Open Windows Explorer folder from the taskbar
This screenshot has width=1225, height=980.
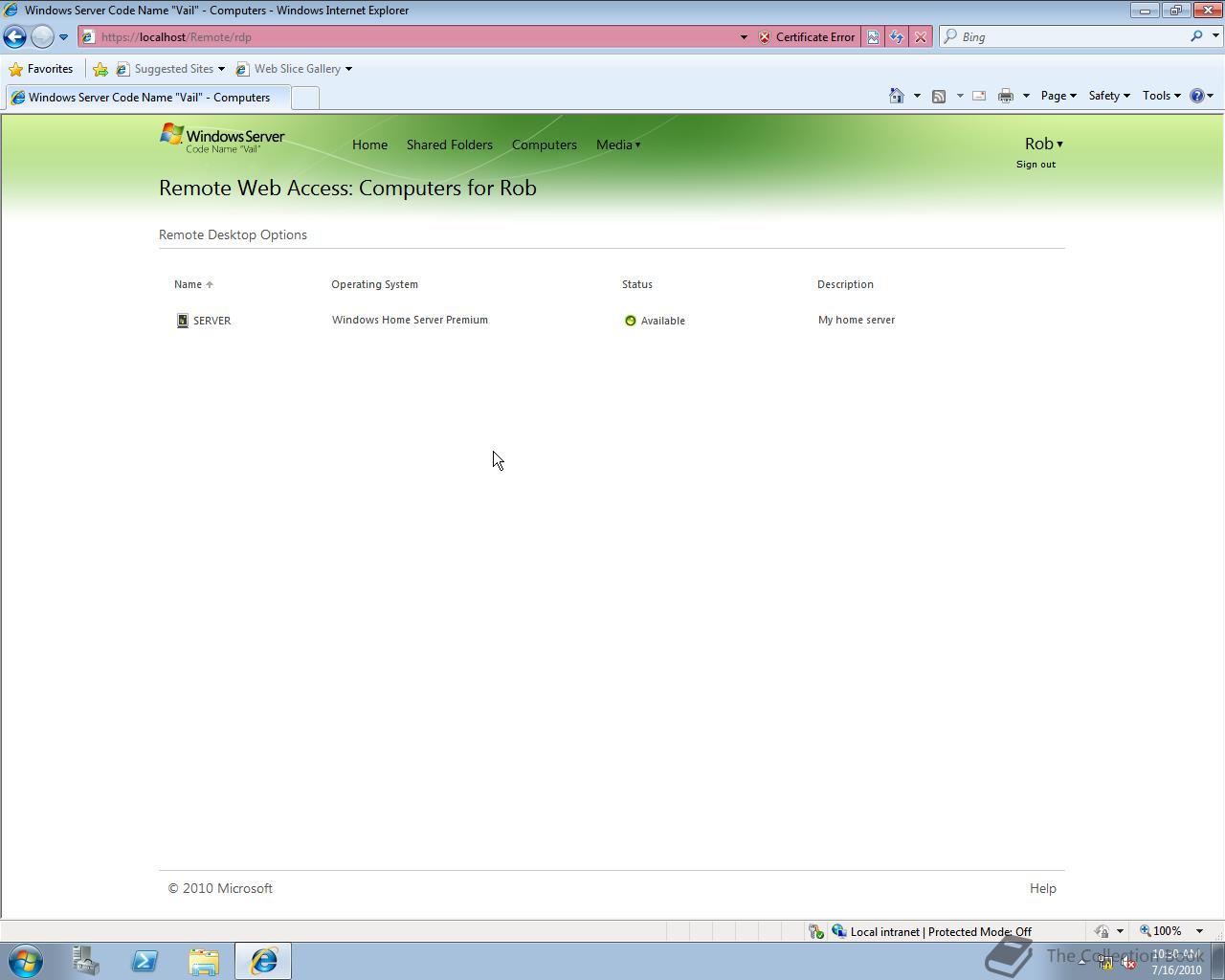[204, 961]
